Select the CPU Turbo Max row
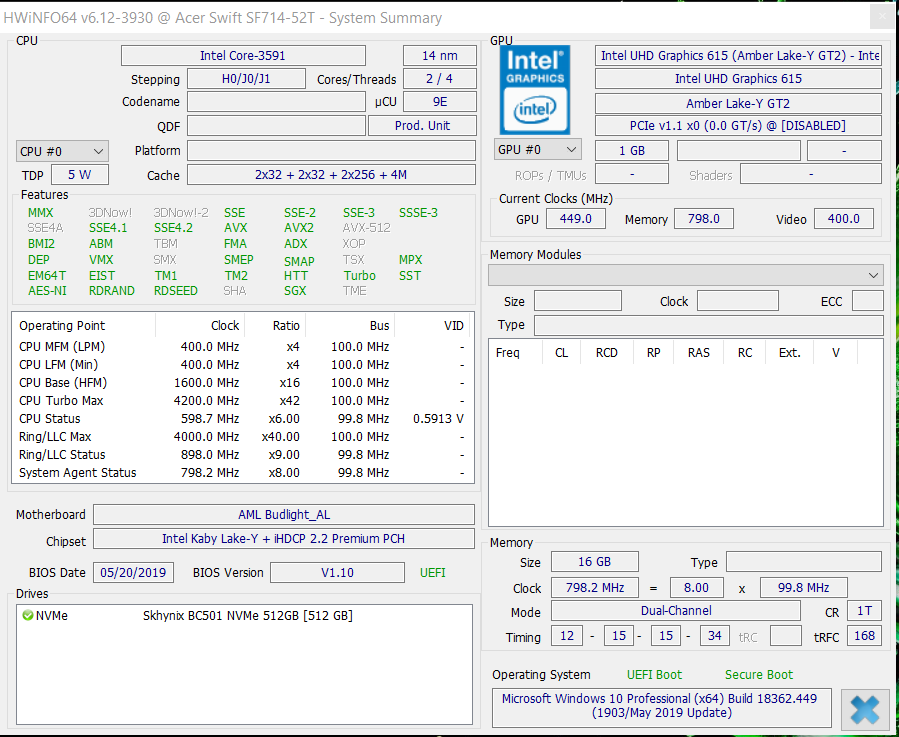This screenshot has width=899, height=737. [x=240, y=401]
